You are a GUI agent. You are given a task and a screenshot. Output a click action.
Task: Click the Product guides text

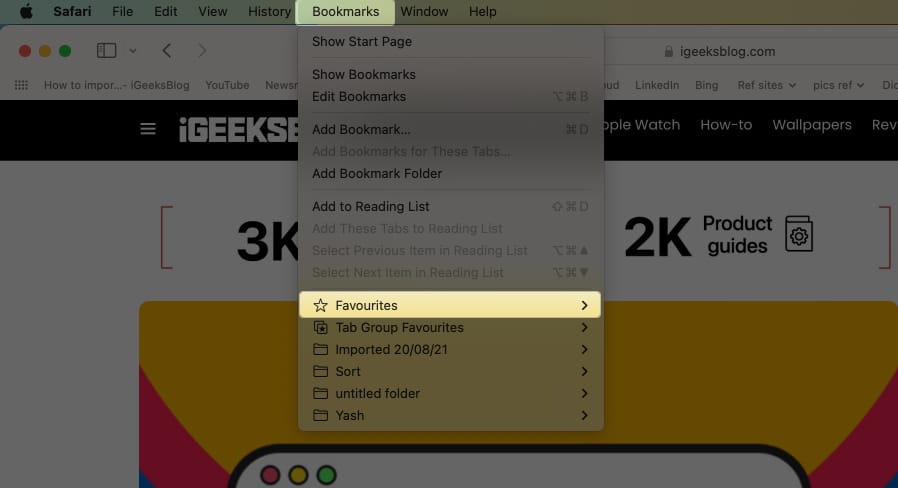[x=737, y=234]
